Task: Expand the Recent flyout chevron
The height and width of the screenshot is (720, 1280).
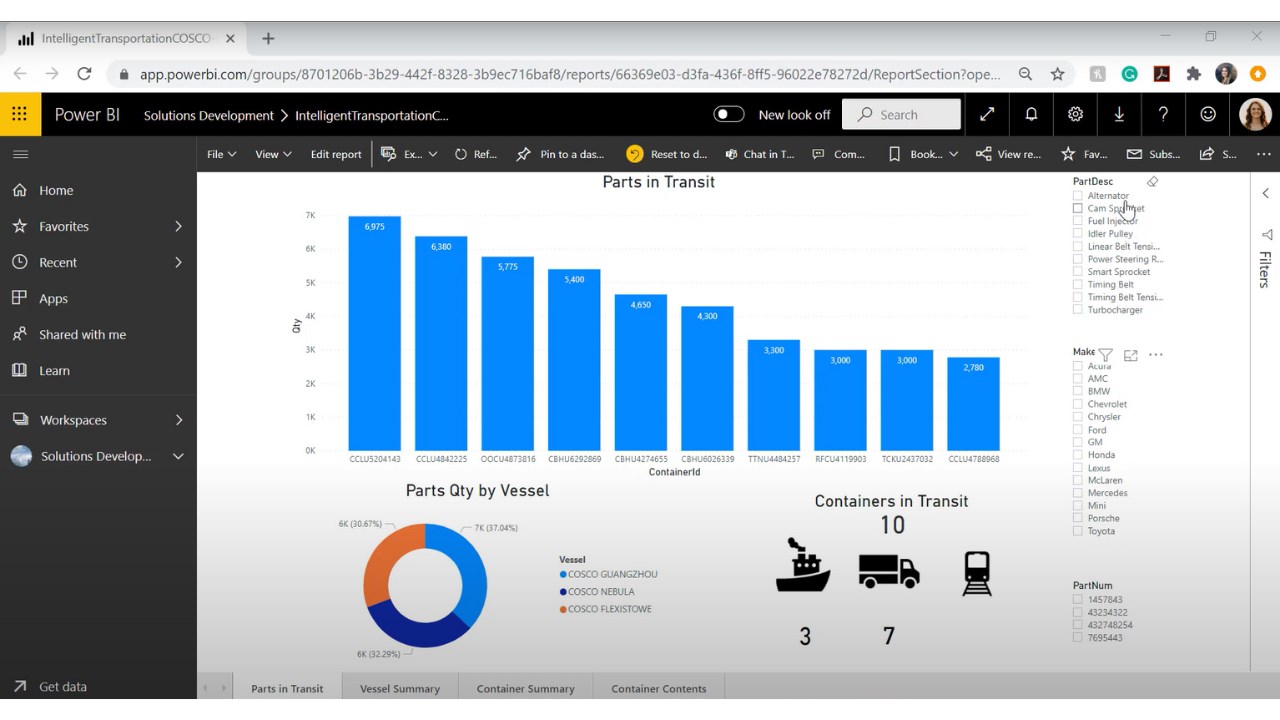Action: tap(179, 263)
